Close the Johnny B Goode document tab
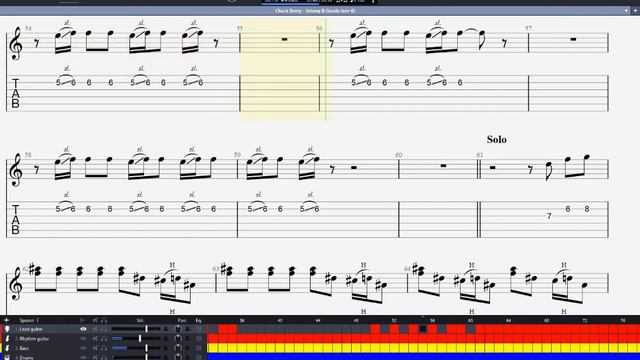640x360 pixels. pos(626,11)
